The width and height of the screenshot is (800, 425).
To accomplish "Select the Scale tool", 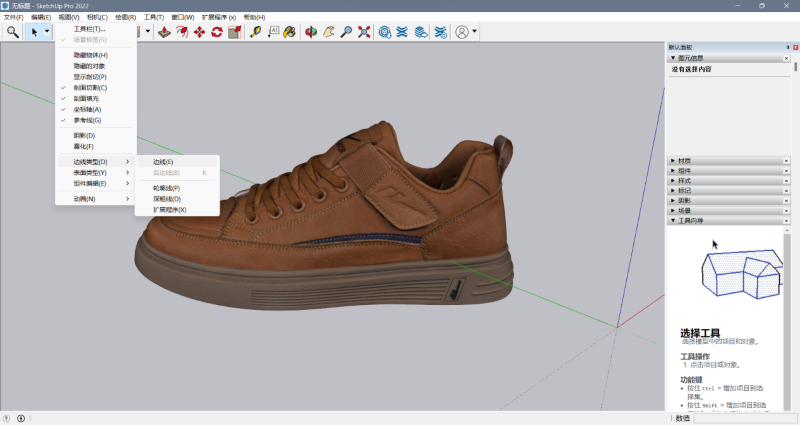I will click(235, 32).
